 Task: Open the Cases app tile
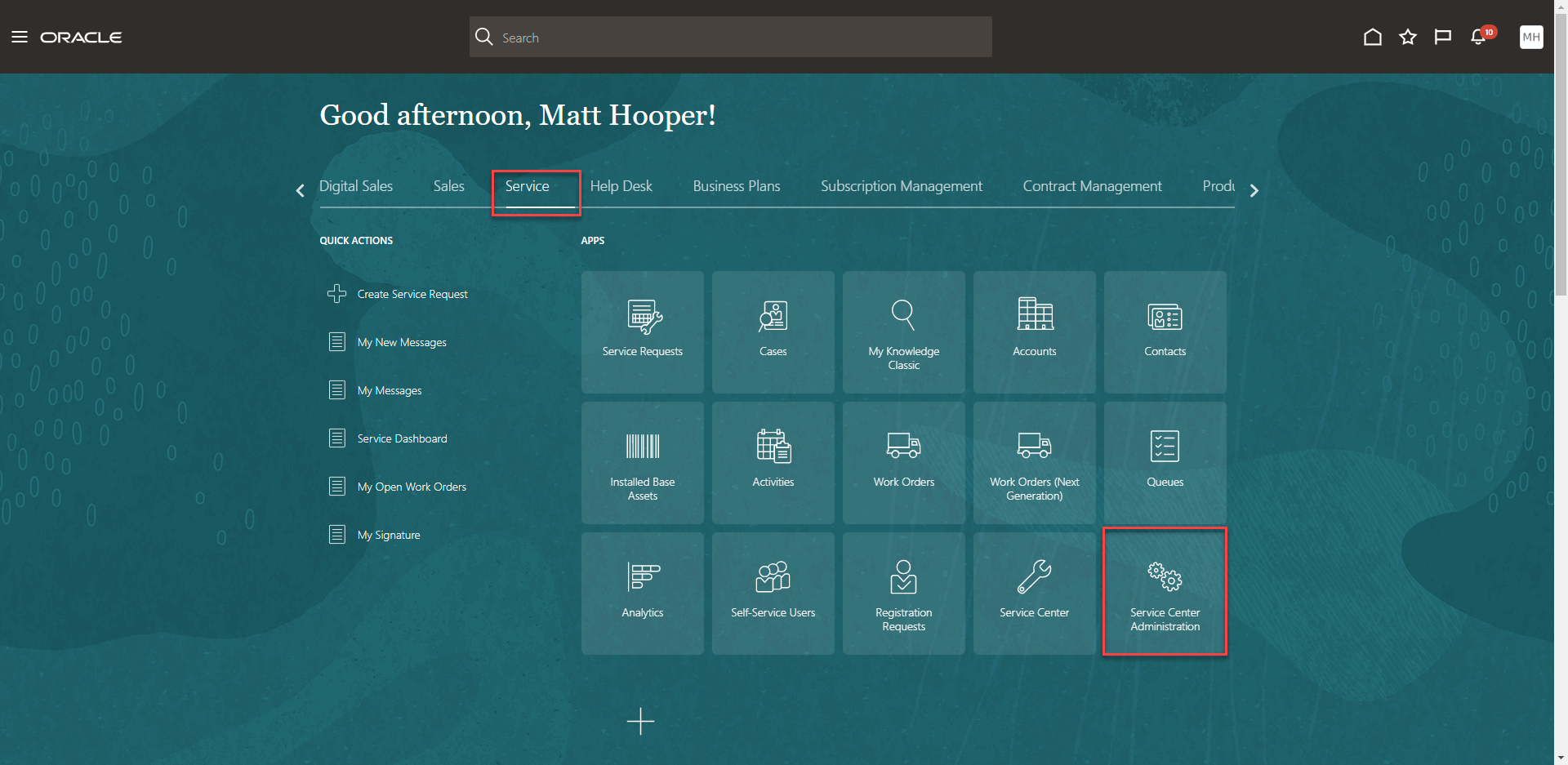(x=773, y=331)
